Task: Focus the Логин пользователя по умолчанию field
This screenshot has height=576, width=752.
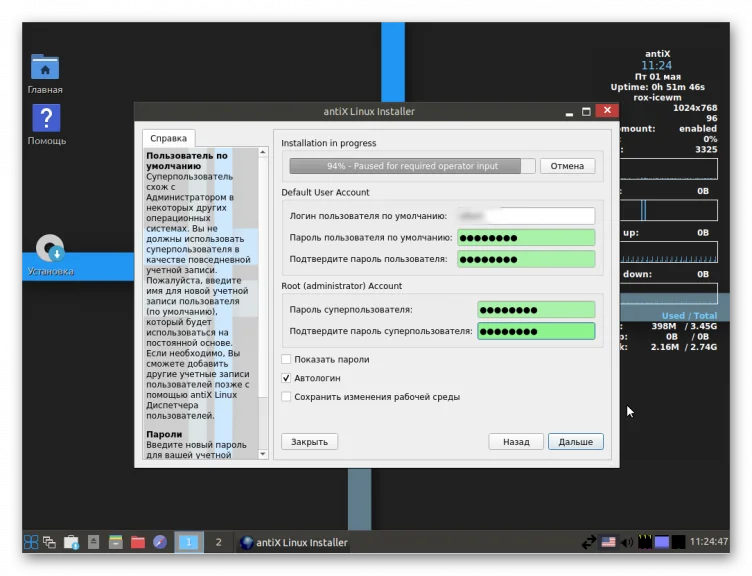Action: [526, 216]
